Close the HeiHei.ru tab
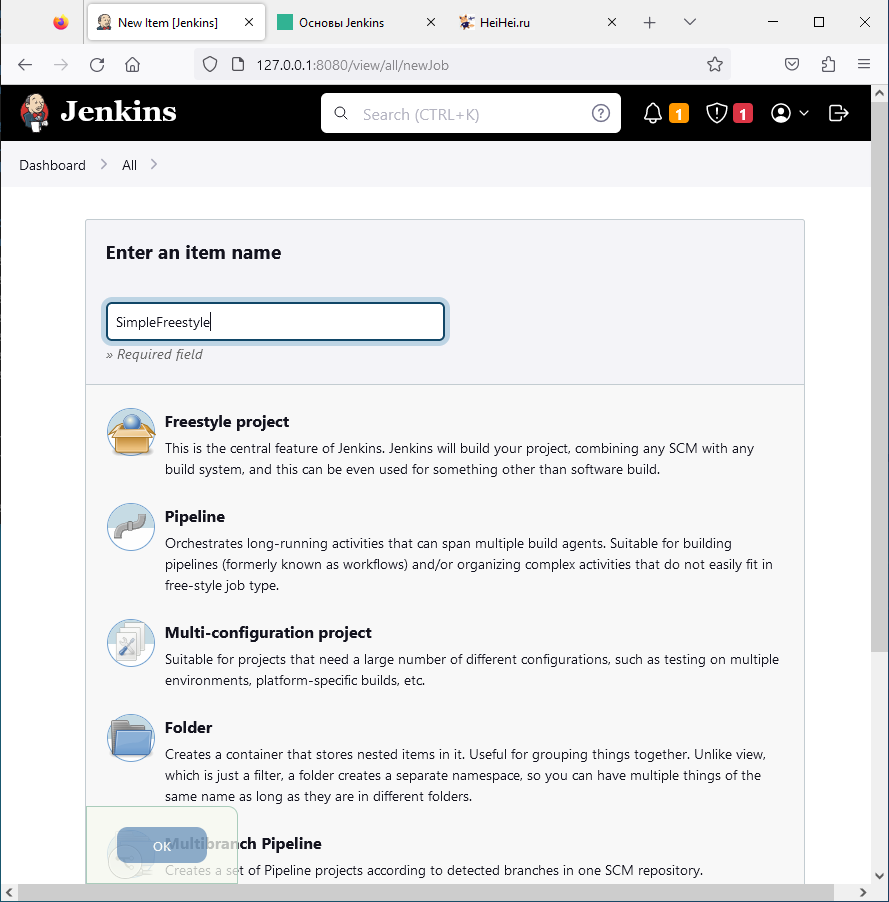This screenshot has width=889, height=902. [612, 22]
